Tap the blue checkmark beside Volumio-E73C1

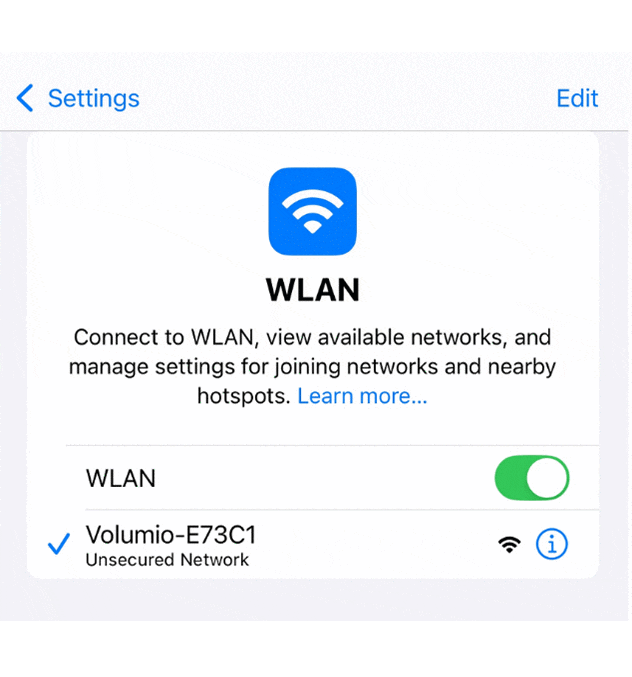[59, 544]
